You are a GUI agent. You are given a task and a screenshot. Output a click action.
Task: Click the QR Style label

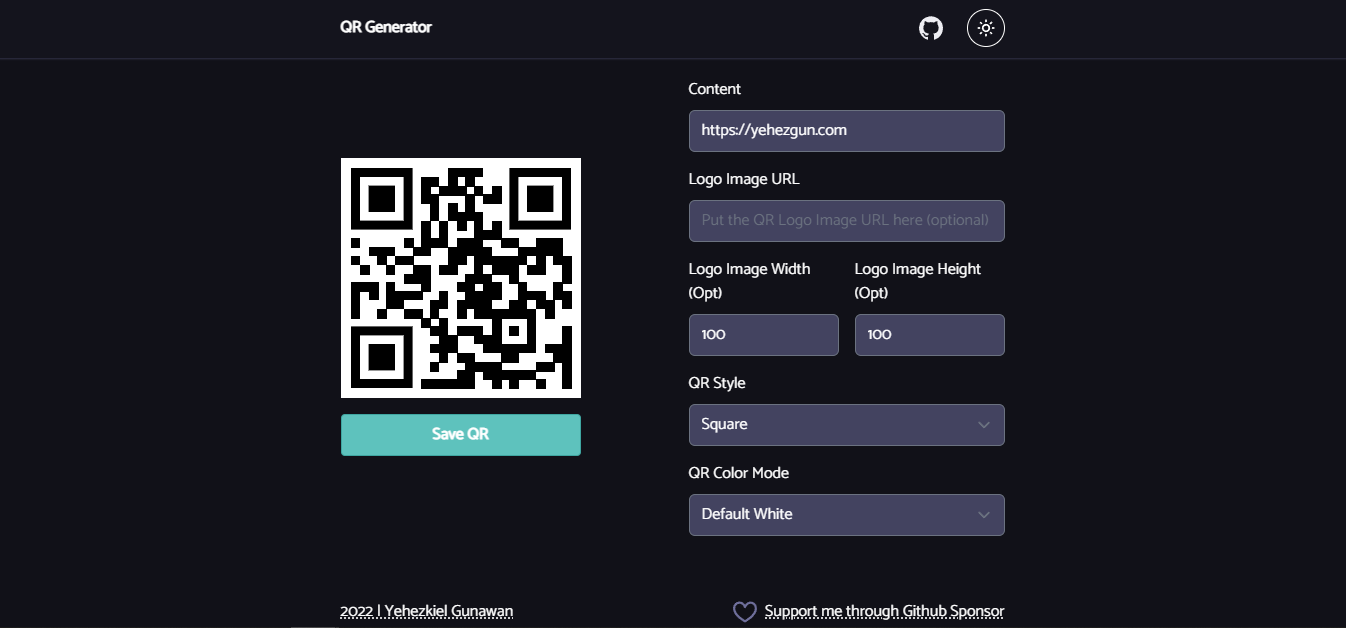[717, 383]
